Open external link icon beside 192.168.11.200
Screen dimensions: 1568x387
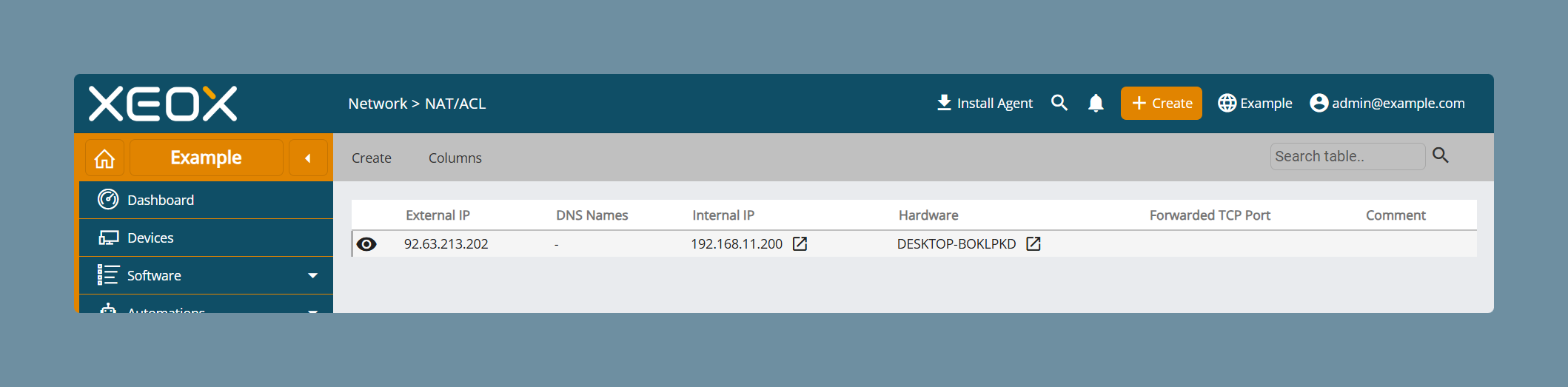pos(800,244)
